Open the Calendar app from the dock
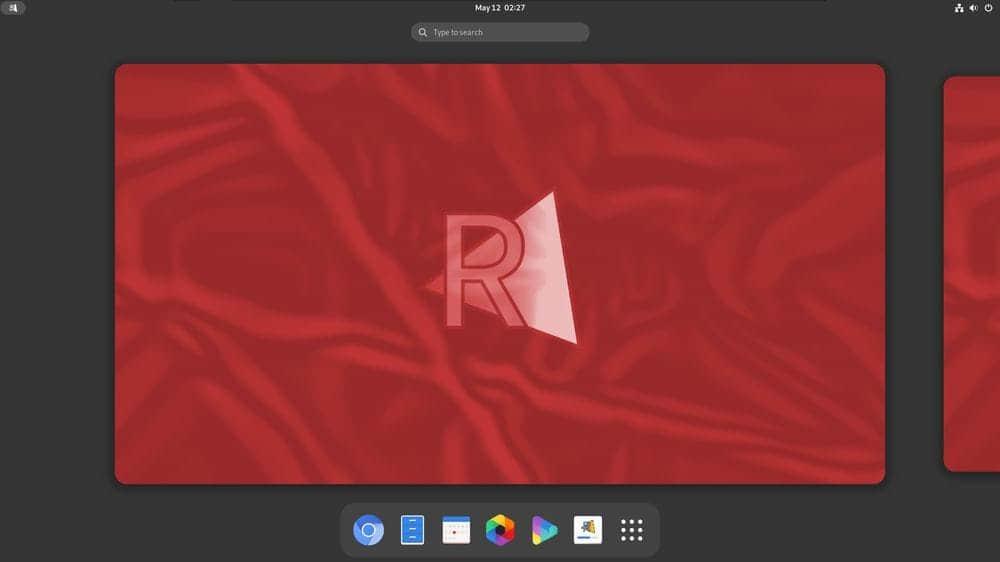Image resolution: width=1000 pixels, height=562 pixels. [456, 529]
